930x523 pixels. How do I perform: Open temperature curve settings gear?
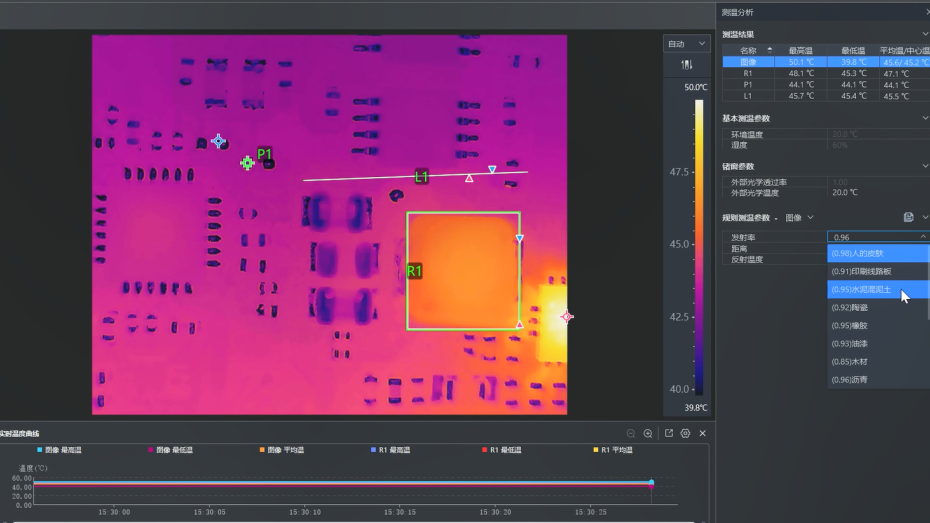click(685, 433)
